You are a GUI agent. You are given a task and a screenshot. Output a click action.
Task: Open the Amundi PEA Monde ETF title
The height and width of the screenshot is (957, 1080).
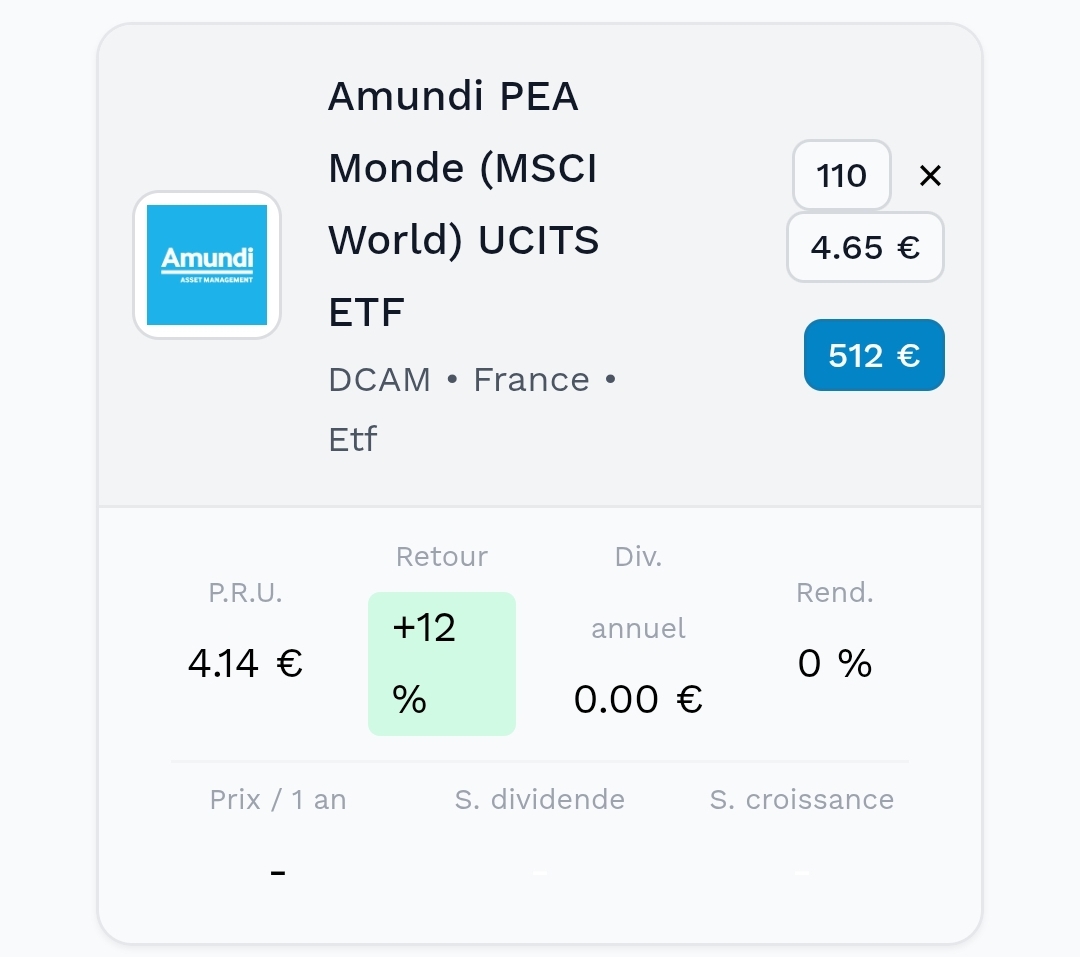(x=464, y=203)
